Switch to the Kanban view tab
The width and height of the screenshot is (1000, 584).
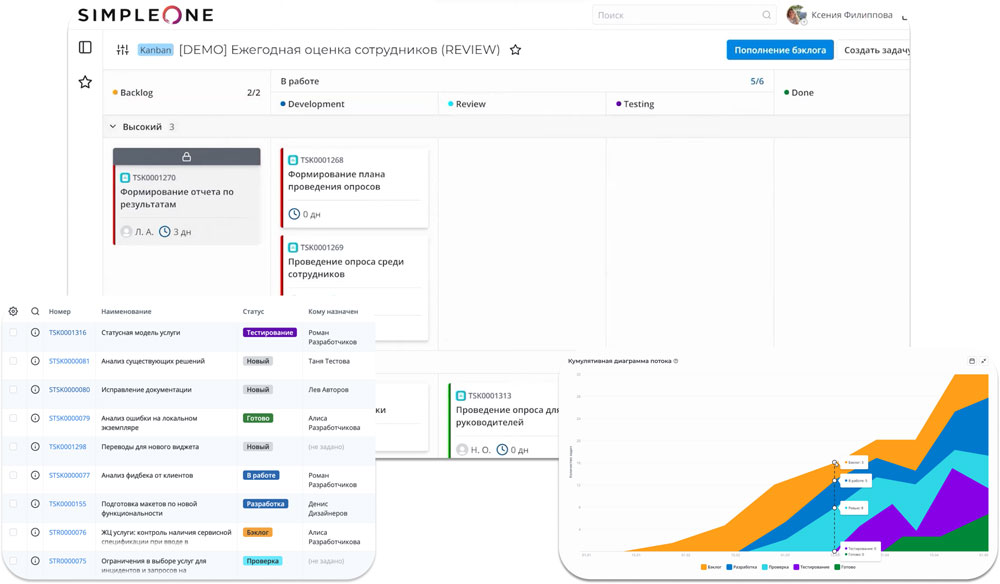click(155, 48)
